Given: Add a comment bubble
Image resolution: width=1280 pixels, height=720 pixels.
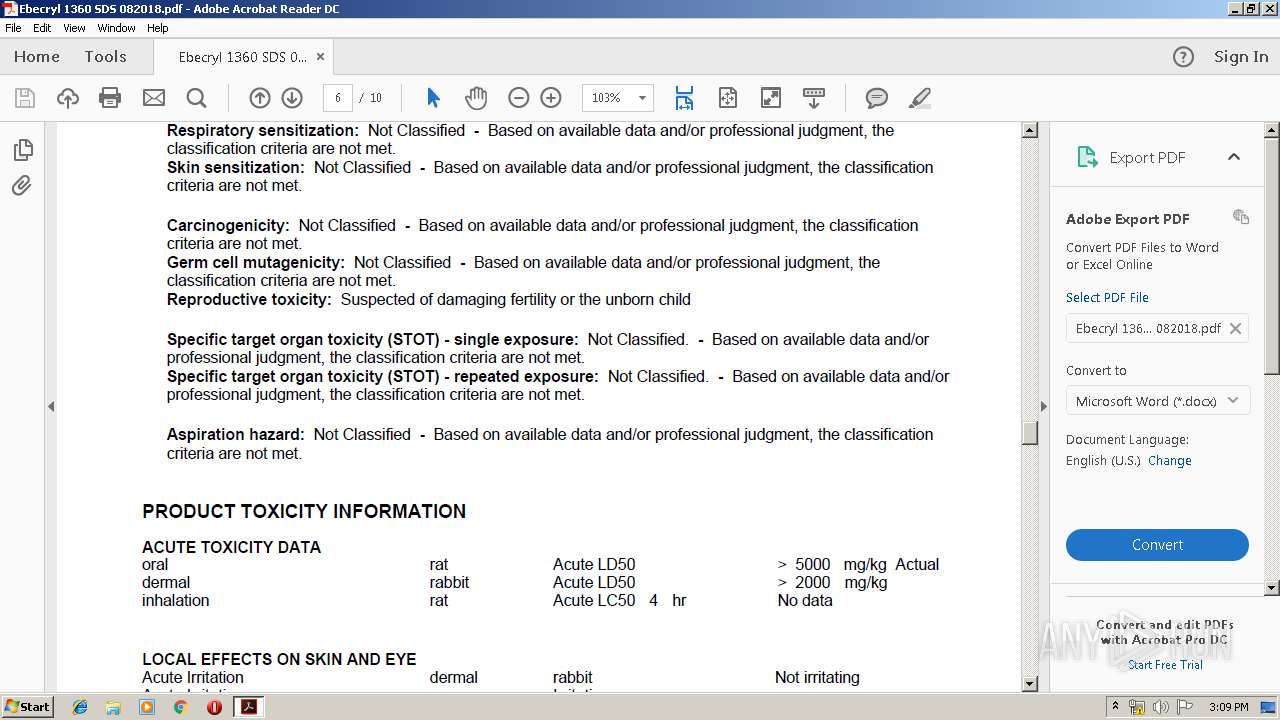Looking at the screenshot, I should click(877, 98).
